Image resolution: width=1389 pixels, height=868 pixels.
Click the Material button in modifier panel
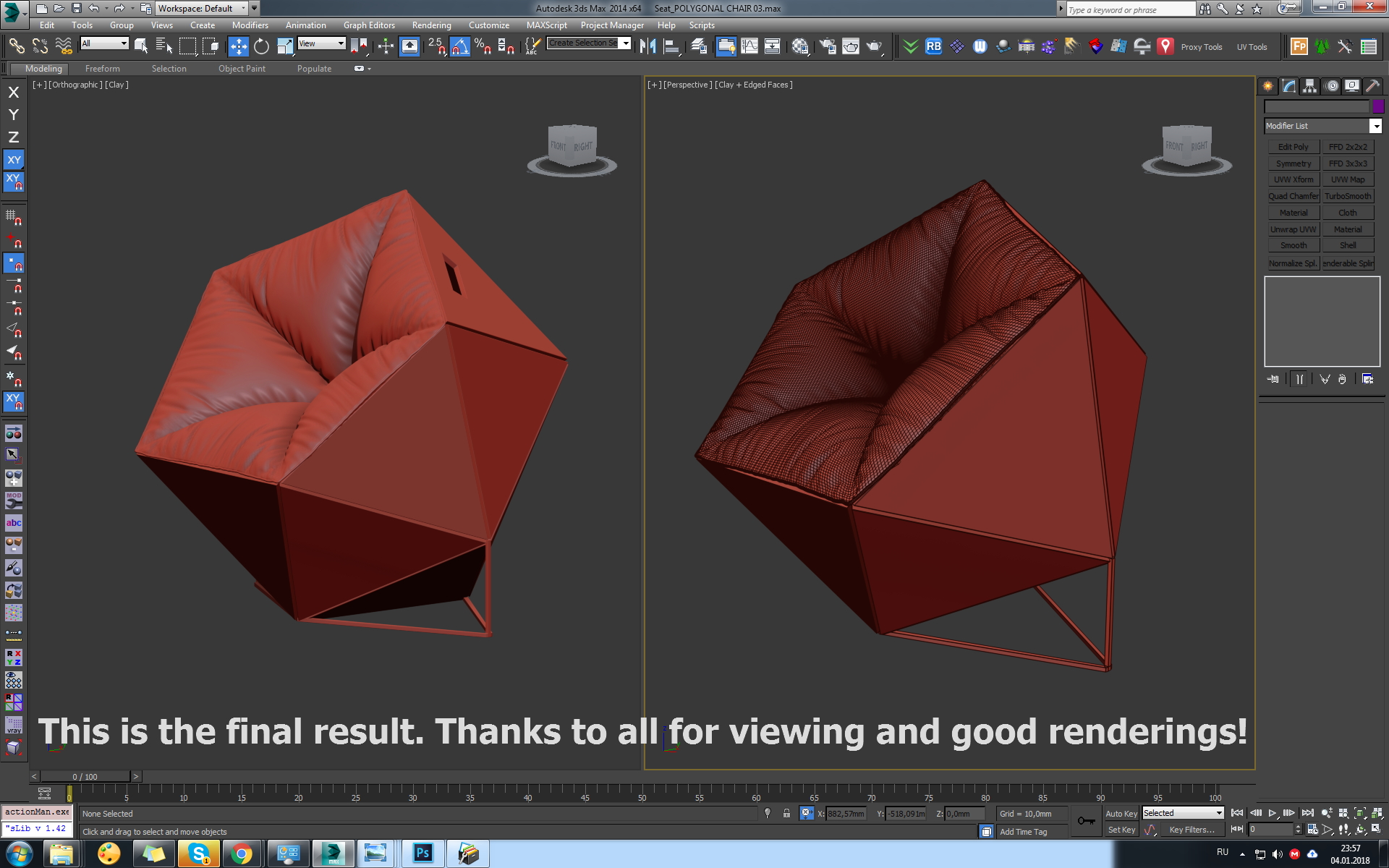tap(1293, 212)
